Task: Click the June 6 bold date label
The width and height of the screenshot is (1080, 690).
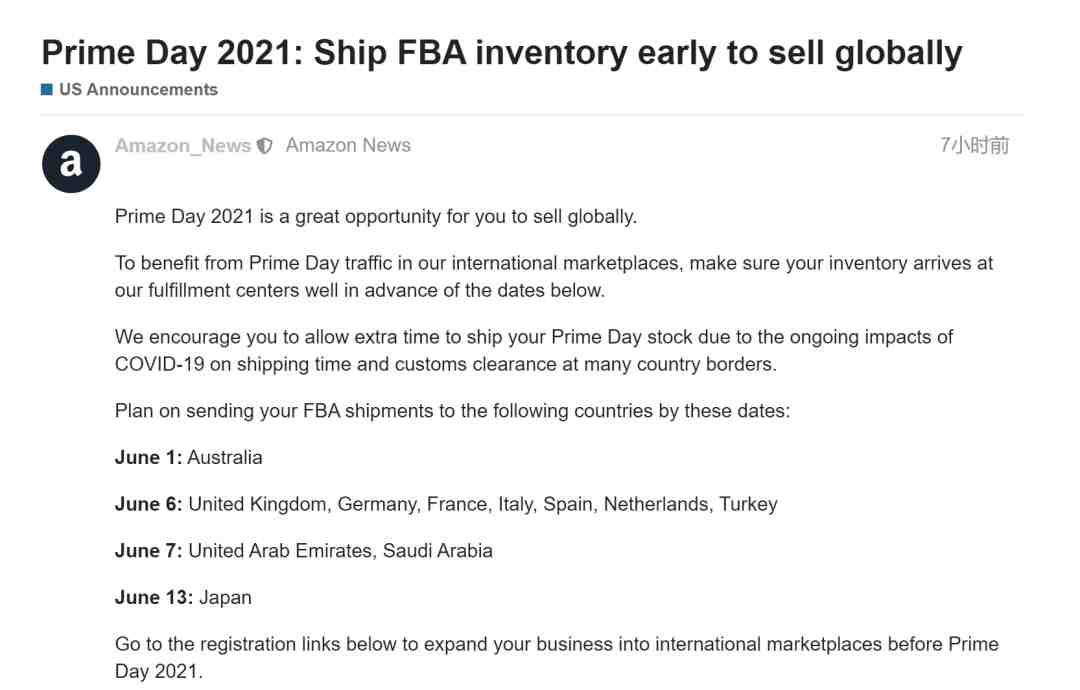Action: pyautogui.click(x=149, y=504)
